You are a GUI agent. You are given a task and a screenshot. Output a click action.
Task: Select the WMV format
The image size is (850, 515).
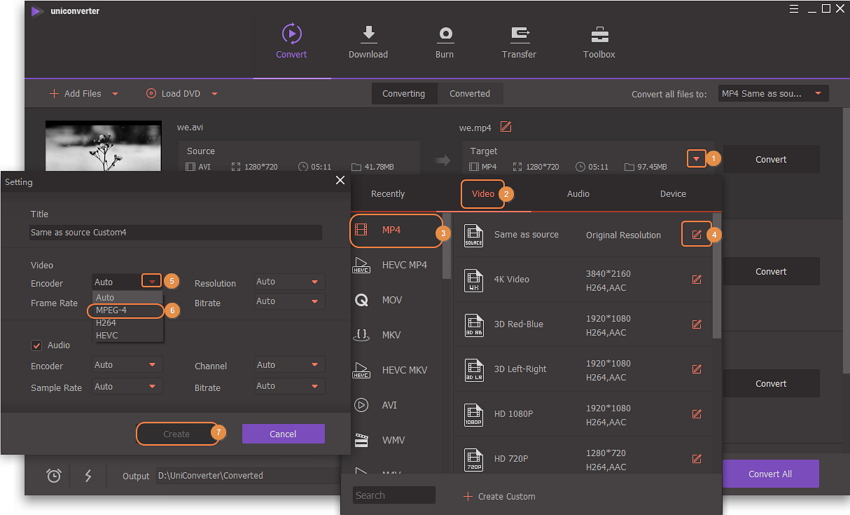tap(397, 440)
